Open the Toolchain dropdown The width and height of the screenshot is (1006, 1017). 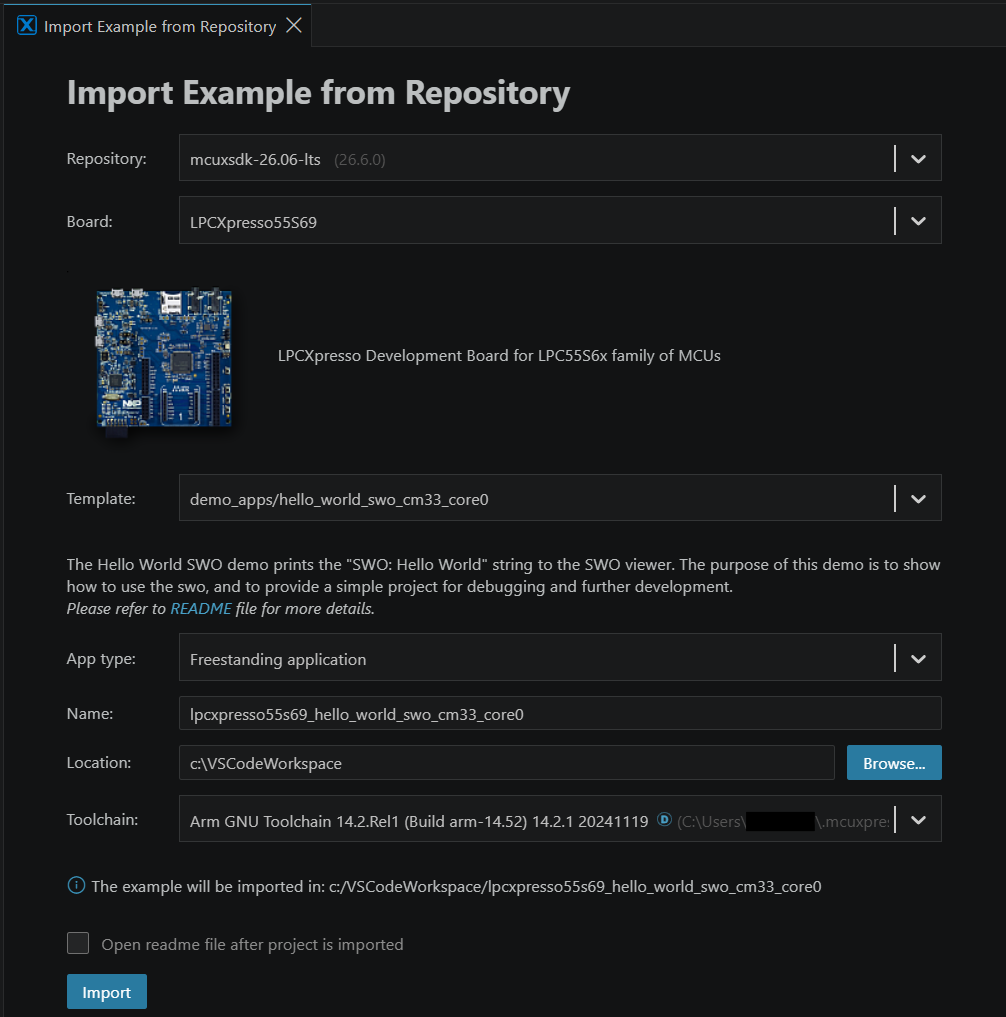point(560,819)
